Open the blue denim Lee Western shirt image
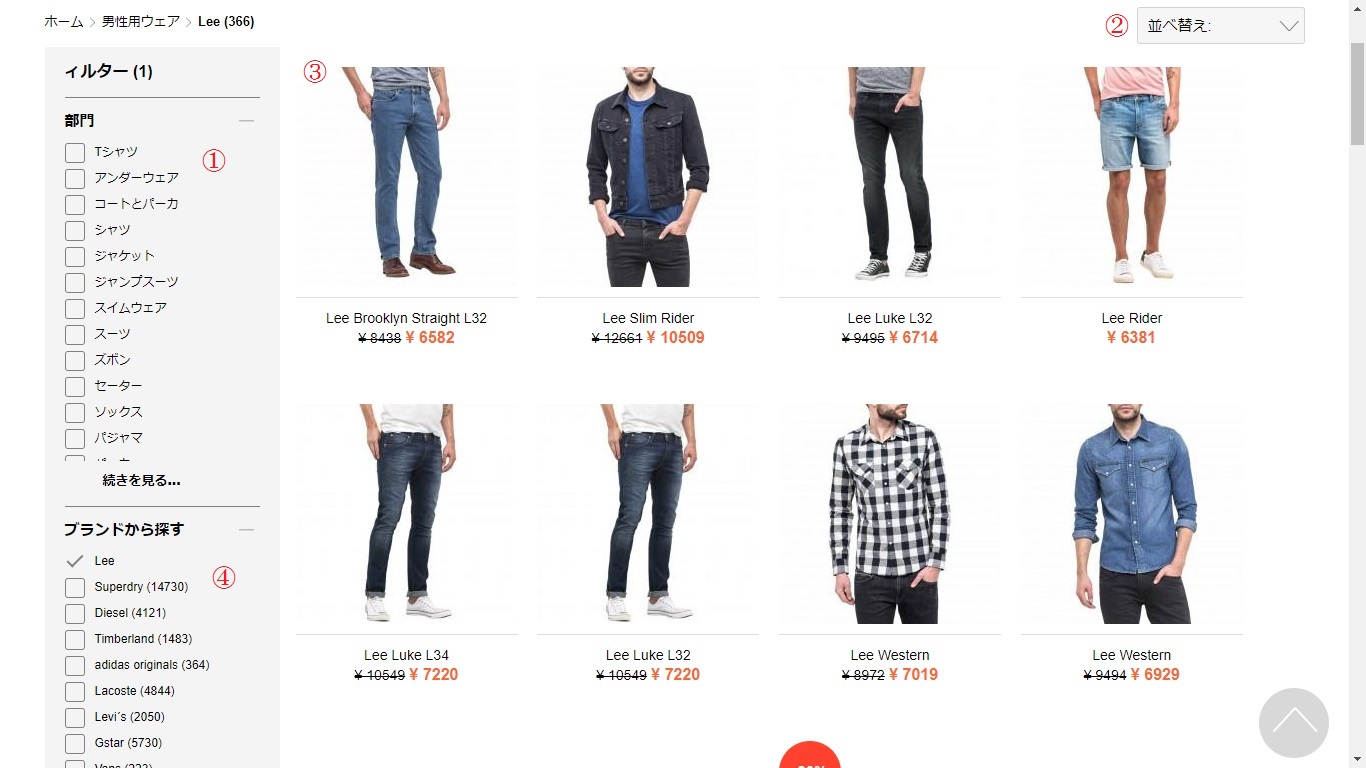 coord(1132,514)
